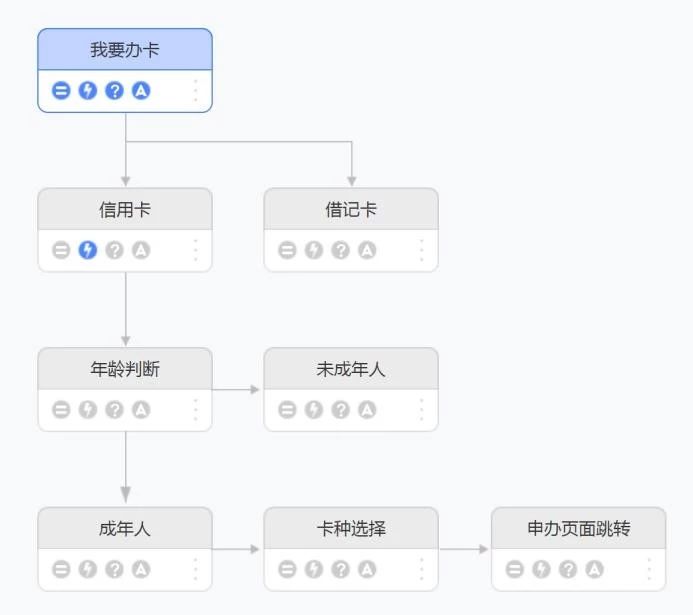693x615 pixels.
Task: Select the 未成年人 node title
Action: tap(351, 369)
